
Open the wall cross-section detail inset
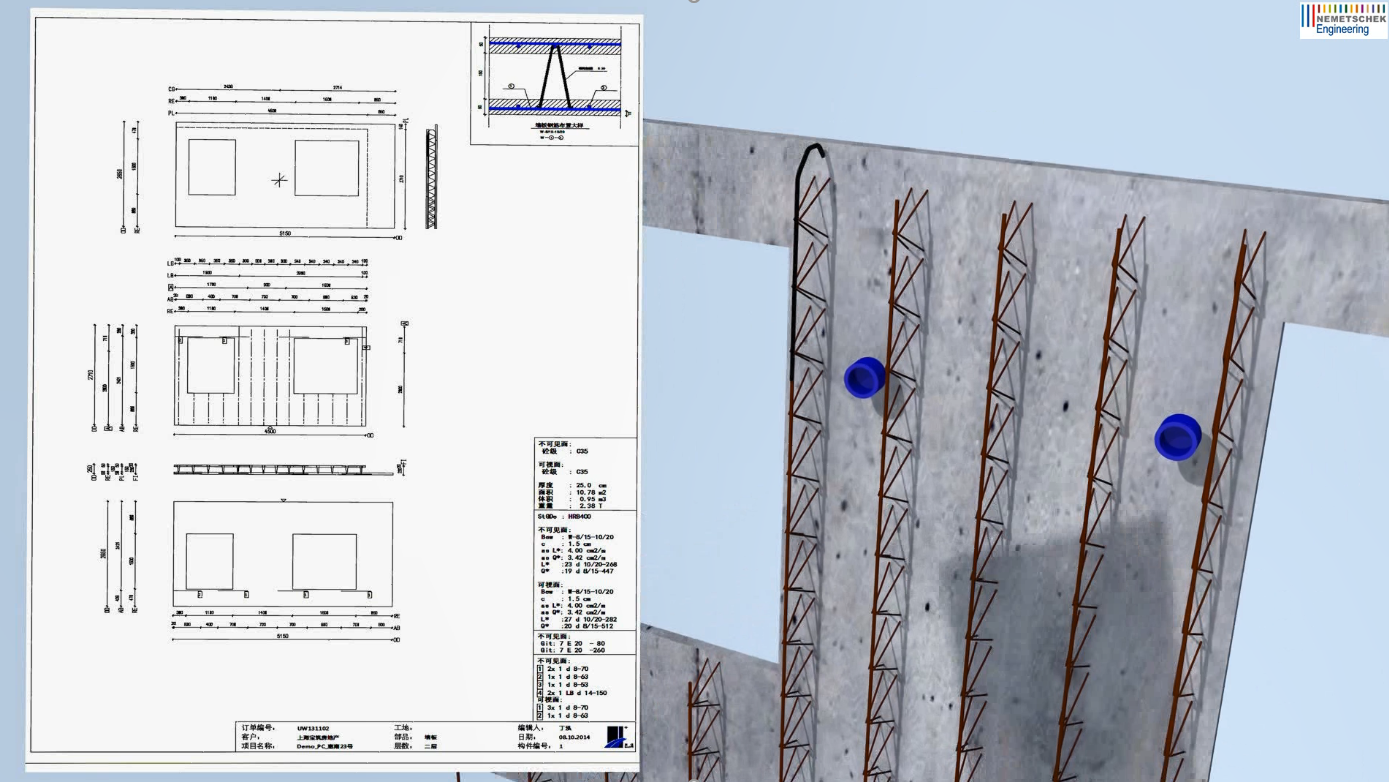tap(553, 84)
